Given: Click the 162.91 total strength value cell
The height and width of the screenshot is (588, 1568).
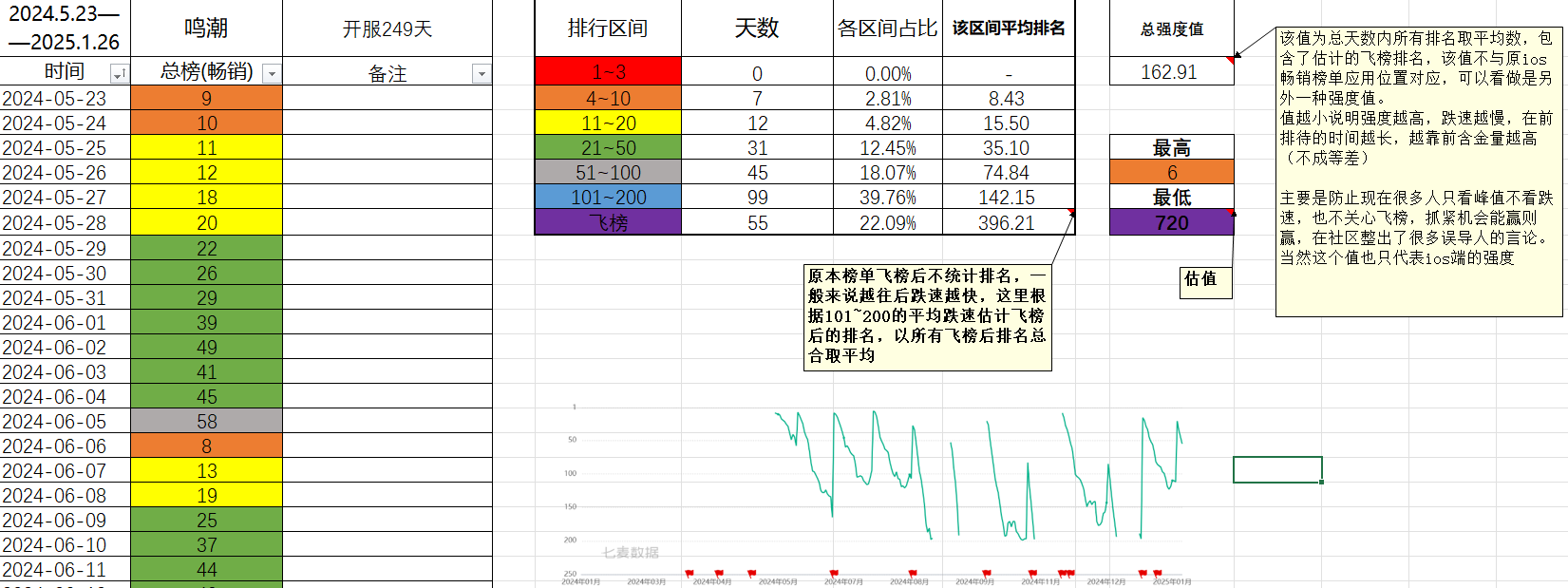Looking at the screenshot, I should 1169,72.
